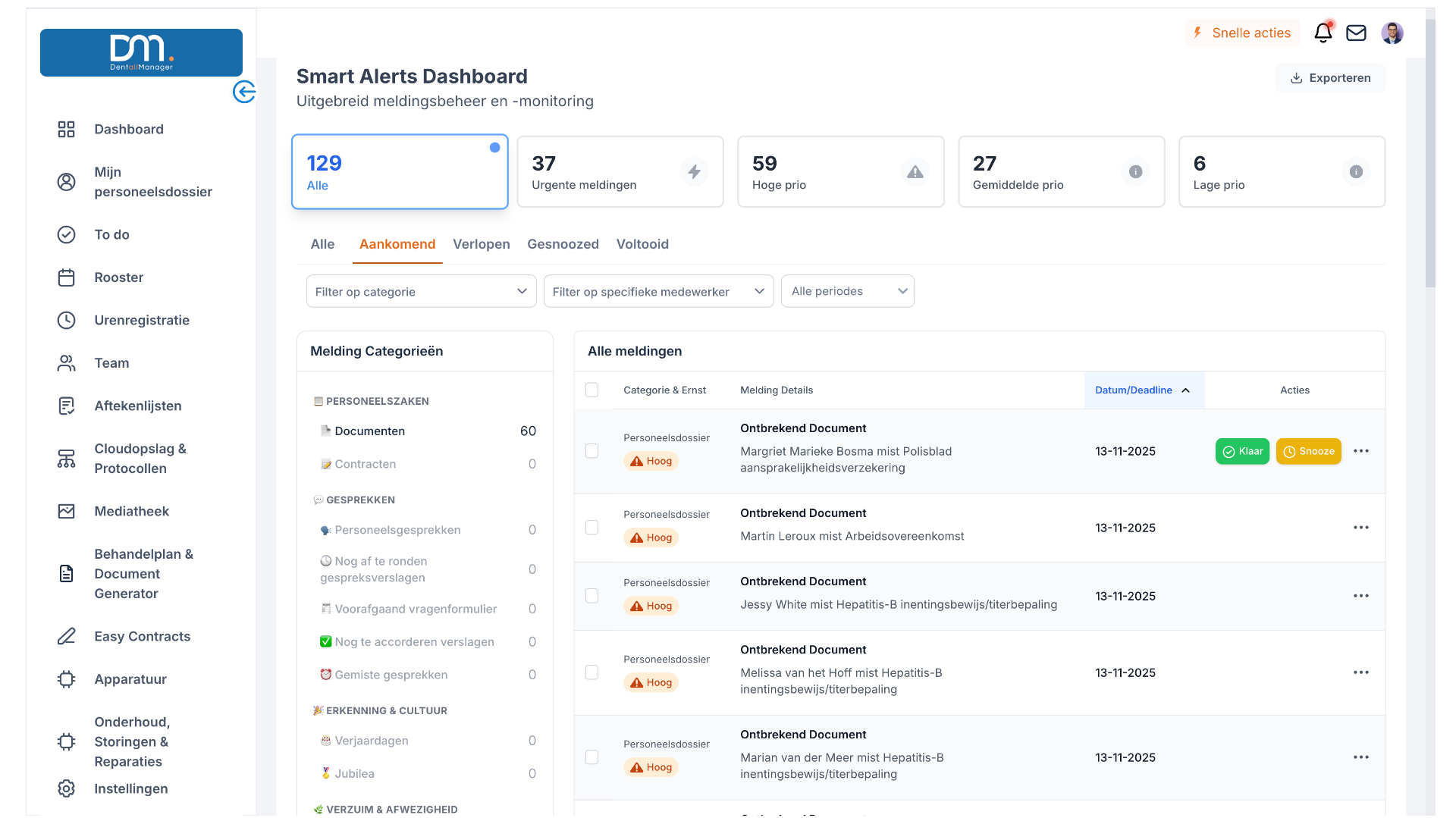Image resolution: width=1456 pixels, height=818 pixels.
Task: Click the Exporteren button
Action: click(1331, 77)
